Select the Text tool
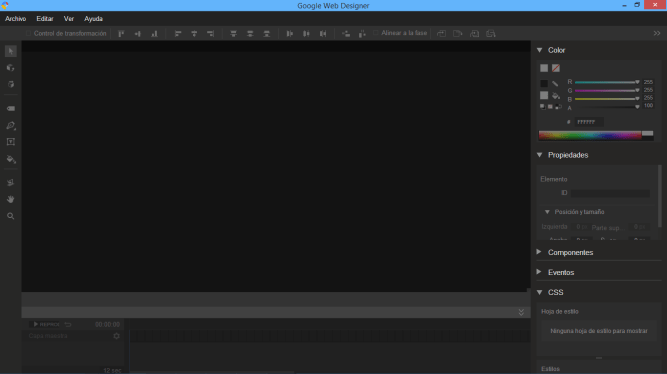This screenshot has width=667, height=374. tap(11, 142)
